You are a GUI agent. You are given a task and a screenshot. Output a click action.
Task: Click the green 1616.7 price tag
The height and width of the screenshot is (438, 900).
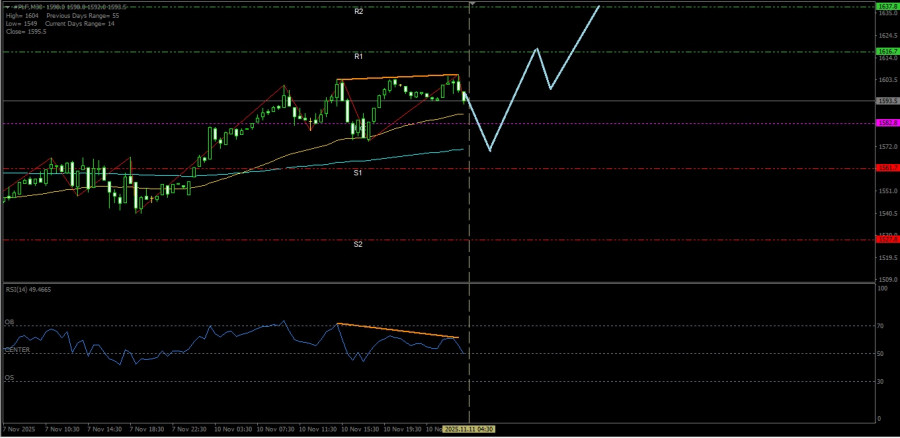885,51
